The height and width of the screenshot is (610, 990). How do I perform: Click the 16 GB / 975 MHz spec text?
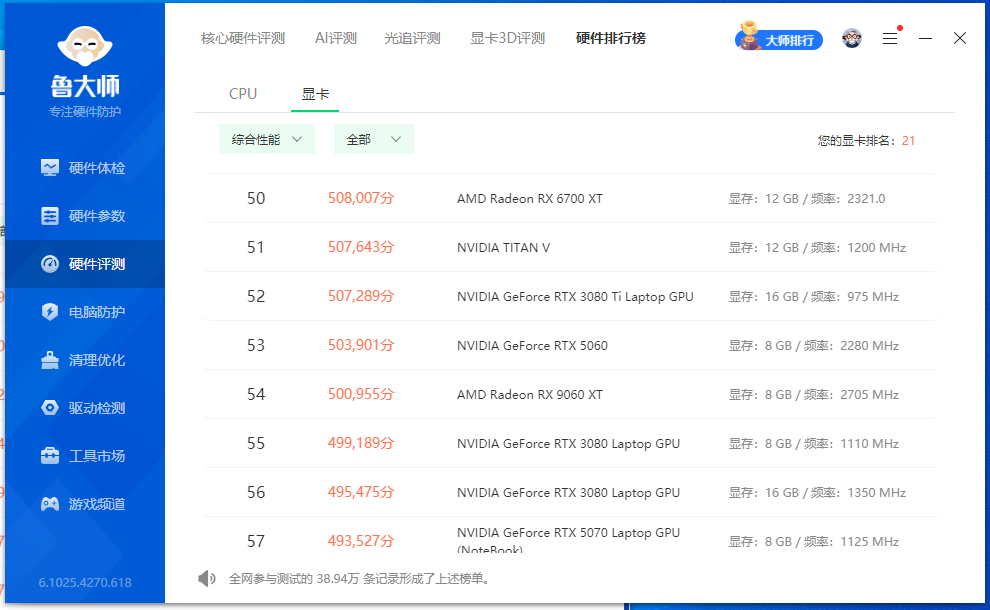tap(814, 297)
